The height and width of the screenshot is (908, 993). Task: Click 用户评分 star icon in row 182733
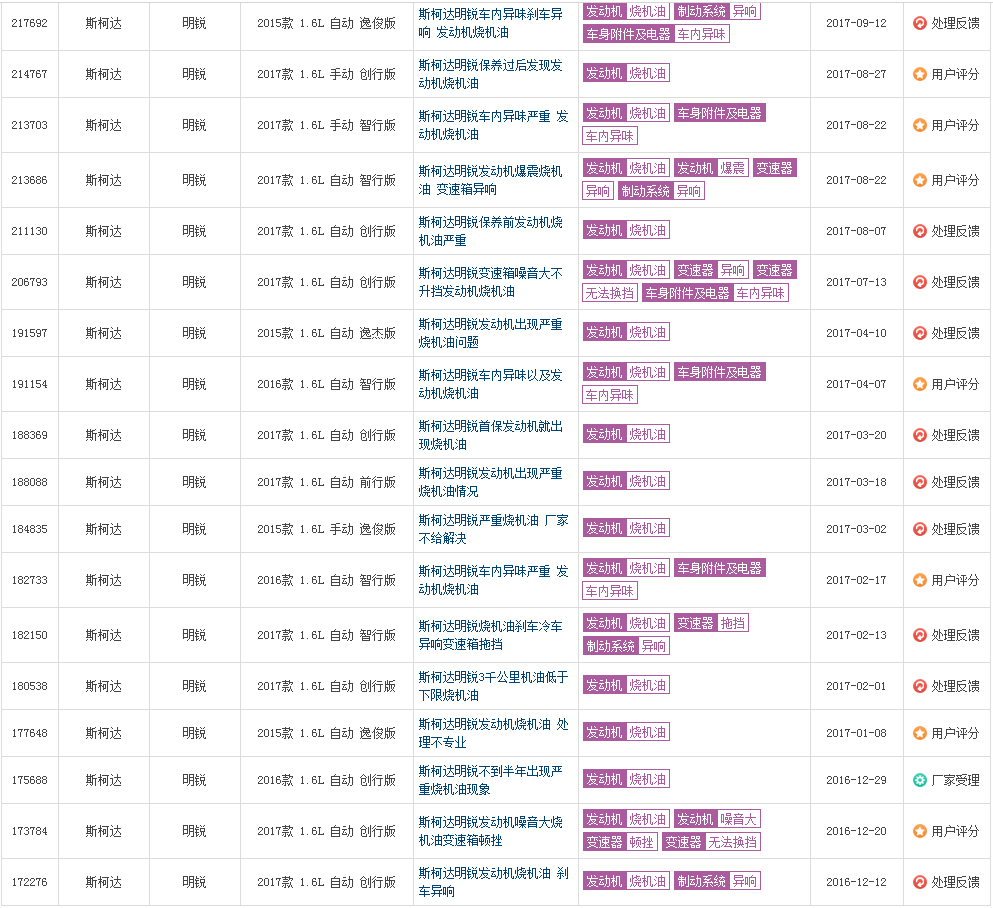click(x=920, y=580)
